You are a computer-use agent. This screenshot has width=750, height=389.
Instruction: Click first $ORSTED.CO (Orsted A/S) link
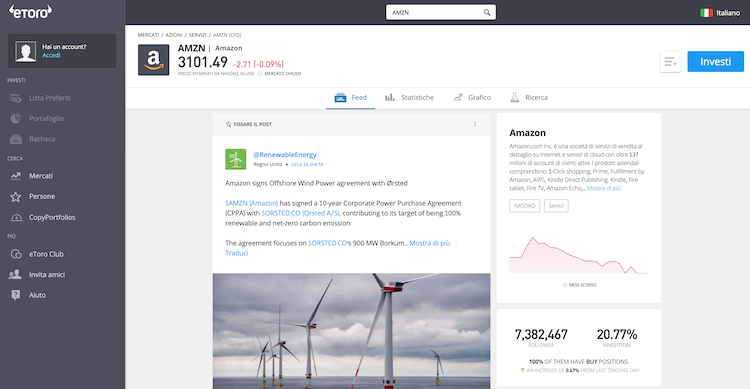[300, 213]
